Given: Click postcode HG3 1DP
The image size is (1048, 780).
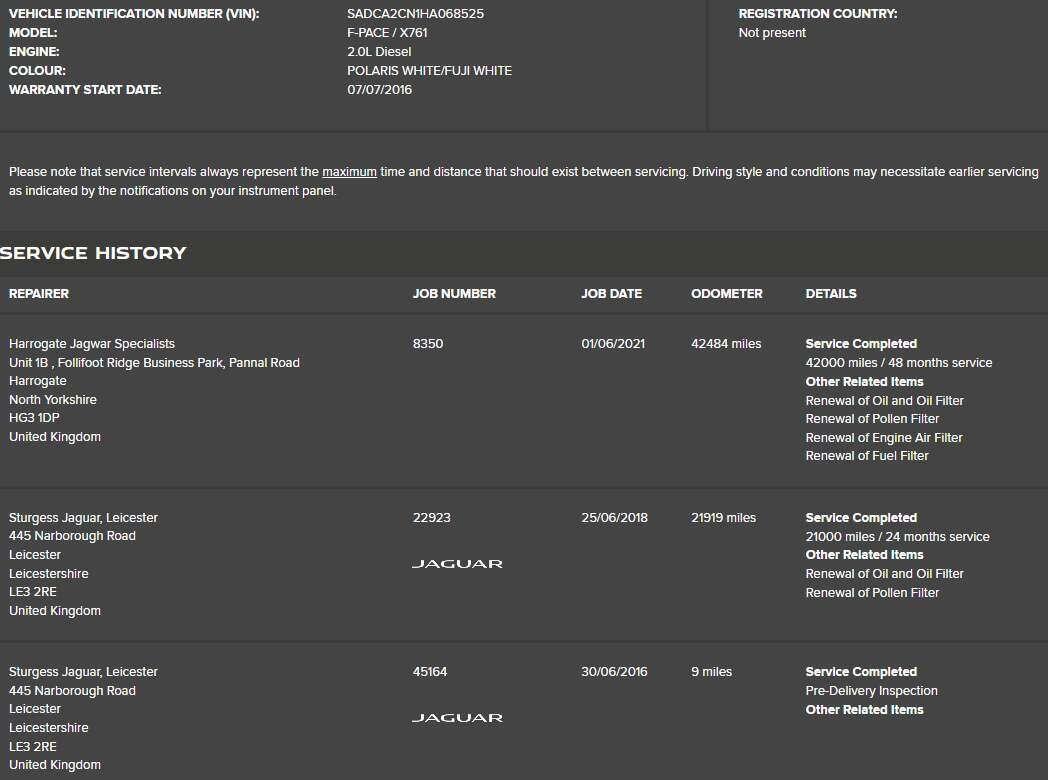Looking at the screenshot, I should coord(34,418).
